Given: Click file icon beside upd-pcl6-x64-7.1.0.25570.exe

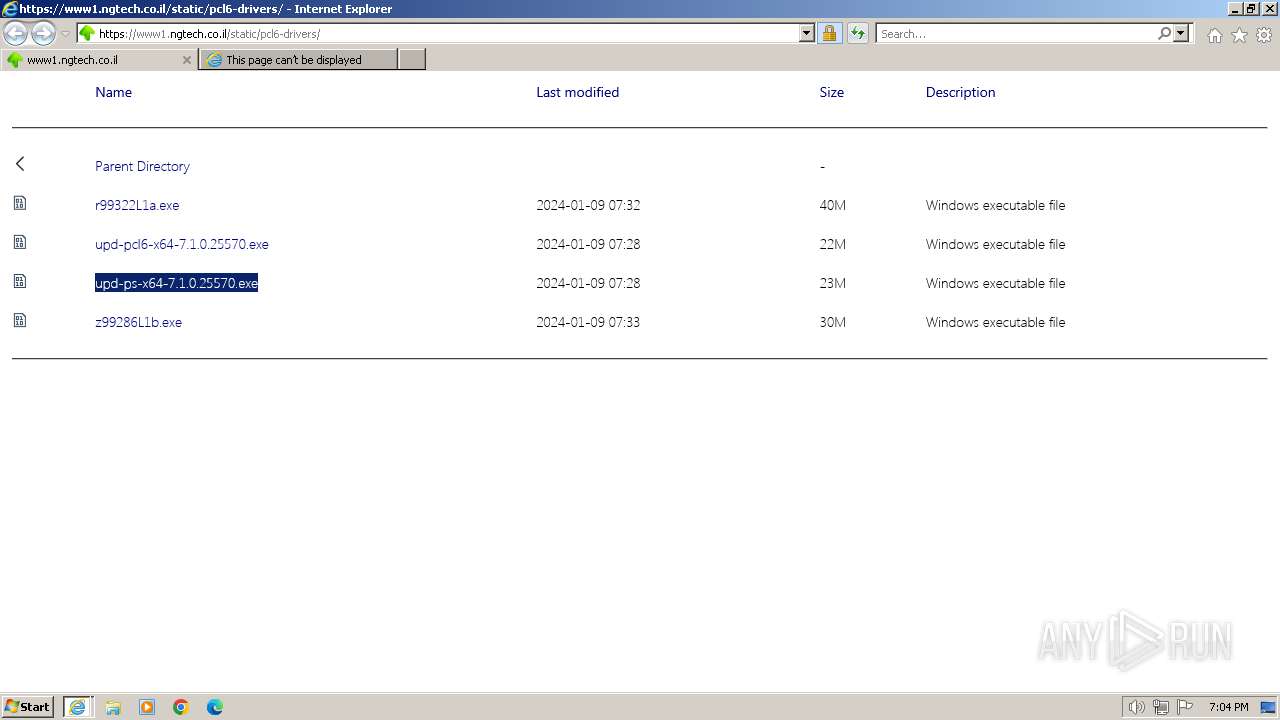Looking at the screenshot, I should pyautogui.click(x=20, y=242).
